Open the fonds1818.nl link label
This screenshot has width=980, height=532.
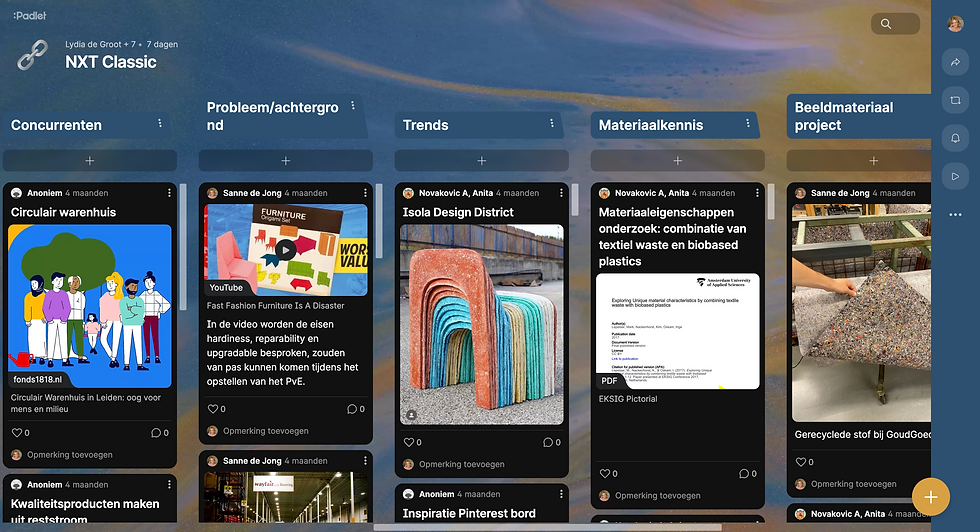38,379
